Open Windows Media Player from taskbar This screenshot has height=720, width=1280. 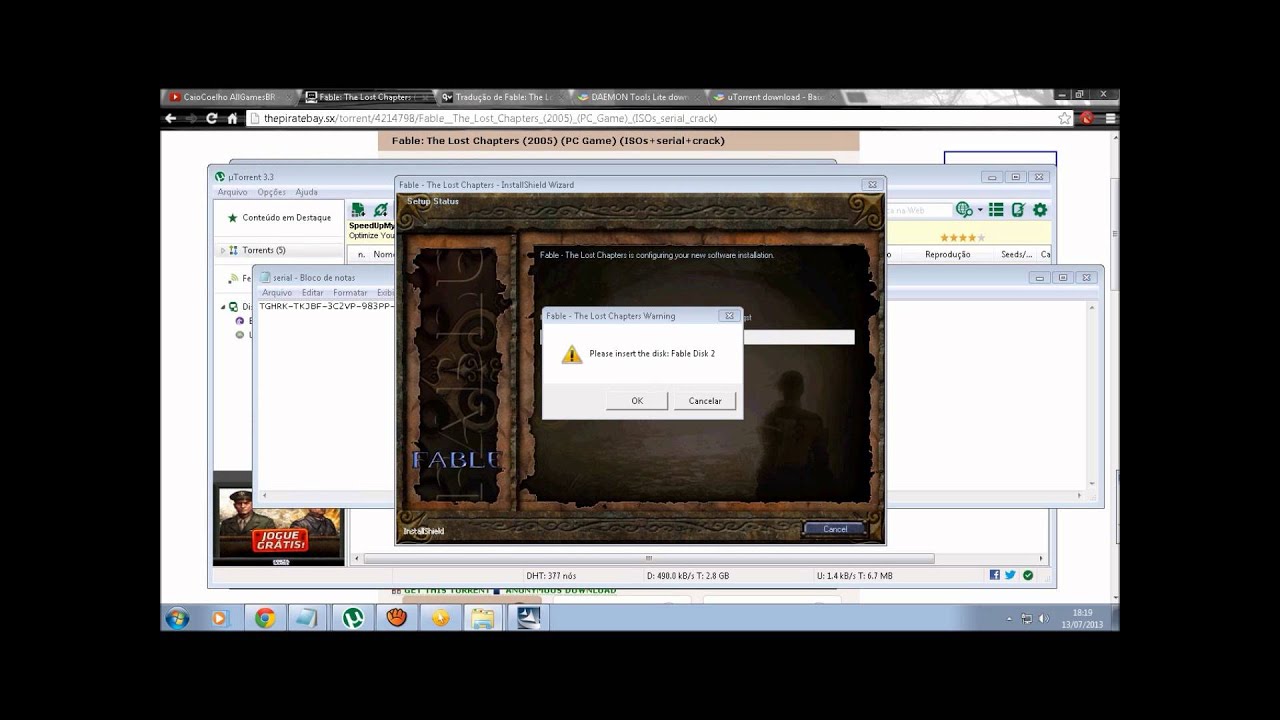pyautogui.click(x=220, y=618)
